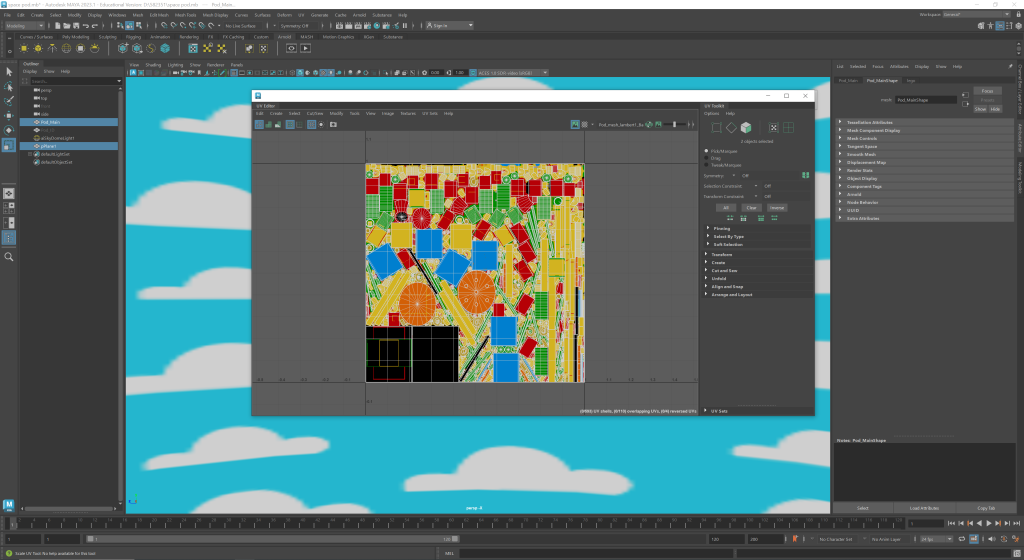Click the Inverse selection button
1024x560 pixels.
pos(777,207)
